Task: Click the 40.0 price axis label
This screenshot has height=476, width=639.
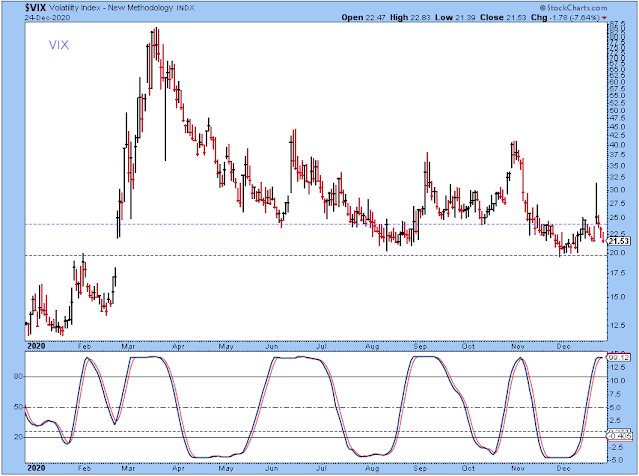Action: 617,145
